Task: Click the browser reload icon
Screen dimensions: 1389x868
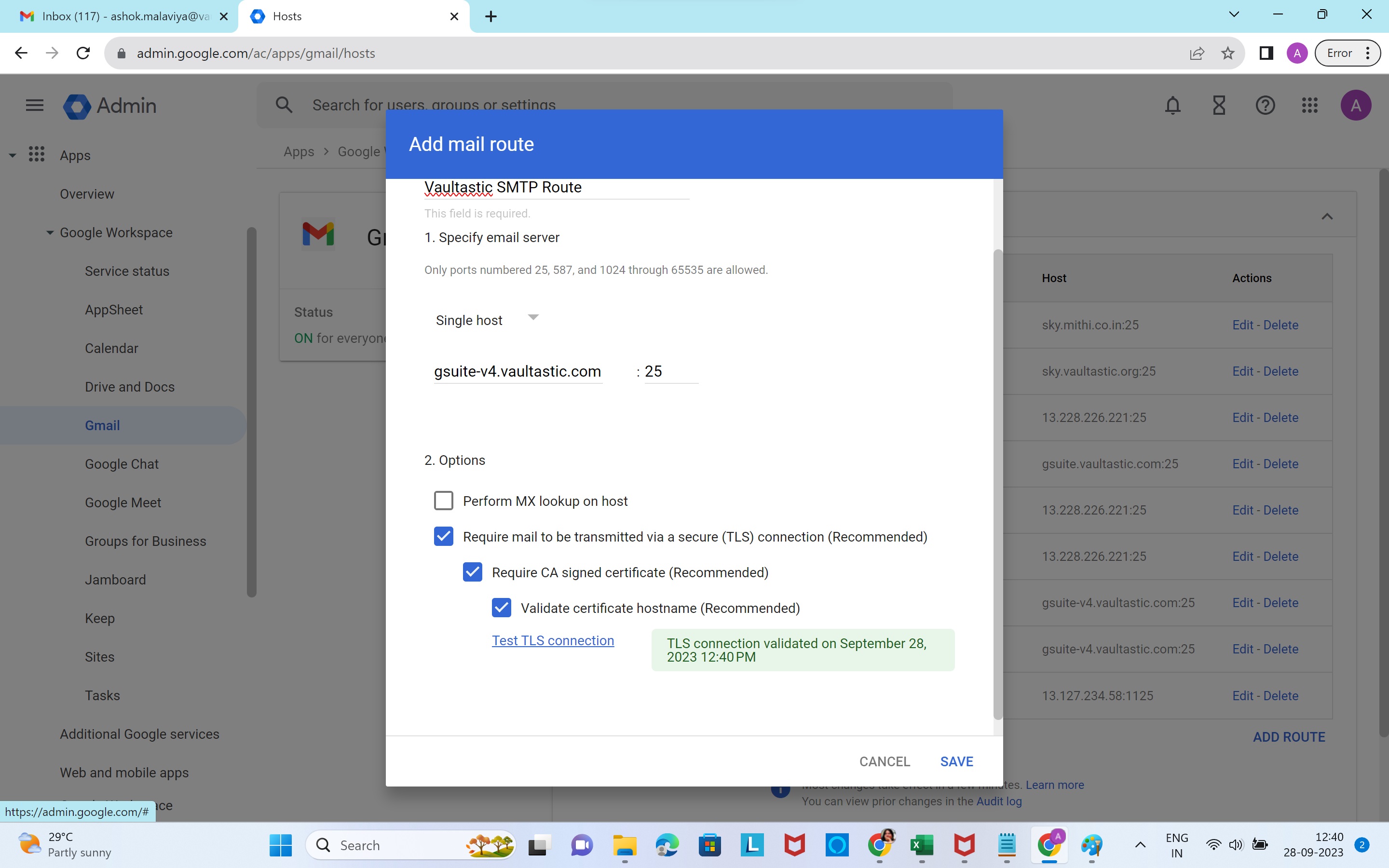Action: pyautogui.click(x=83, y=54)
